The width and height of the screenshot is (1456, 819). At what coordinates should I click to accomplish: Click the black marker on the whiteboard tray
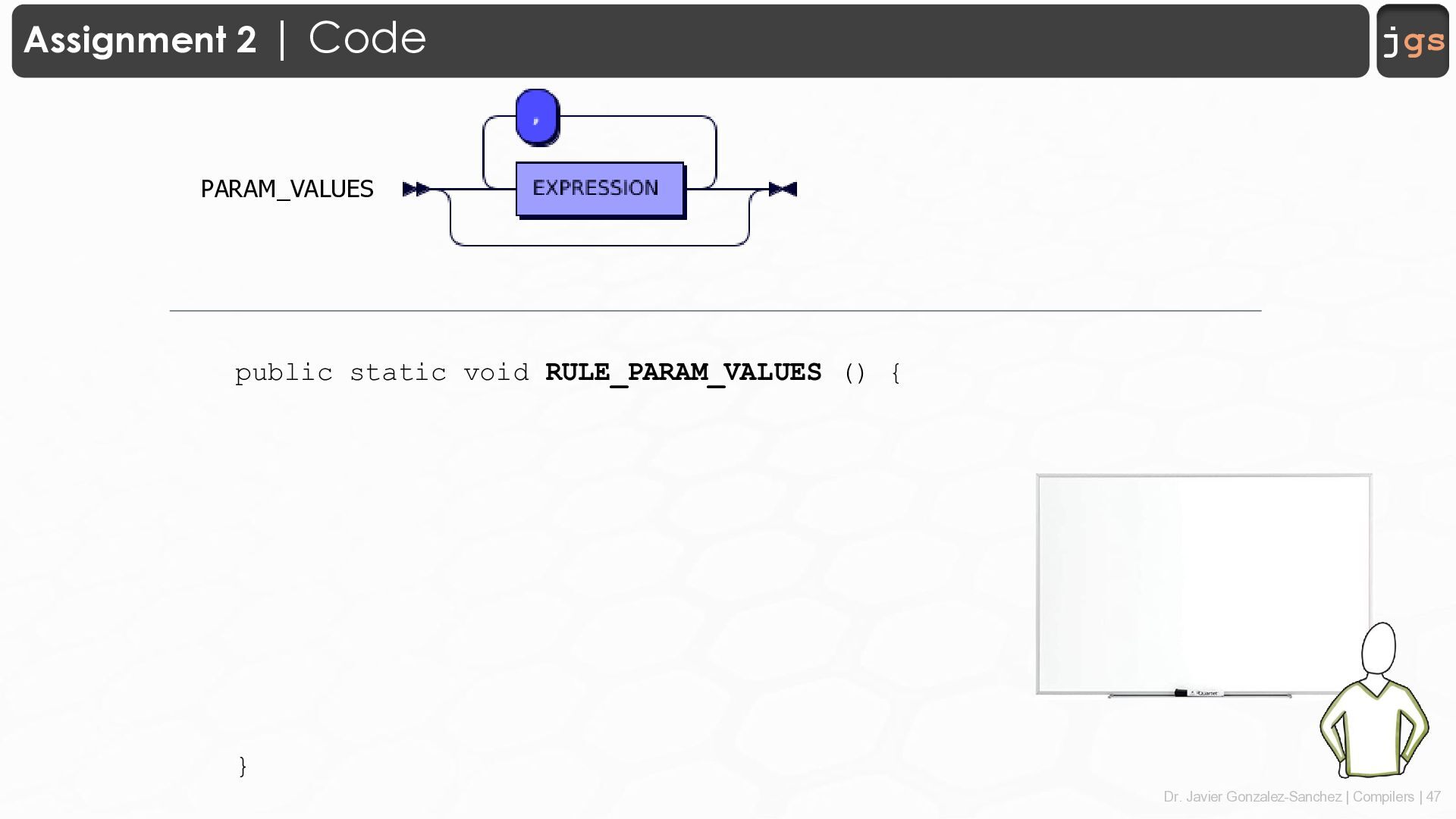[x=1181, y=692]
